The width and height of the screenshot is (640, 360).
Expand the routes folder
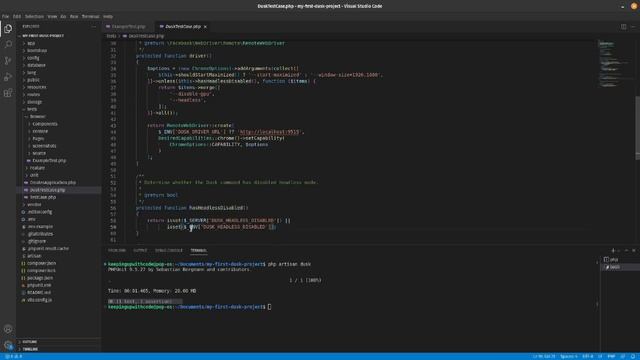tap(33, 95)
